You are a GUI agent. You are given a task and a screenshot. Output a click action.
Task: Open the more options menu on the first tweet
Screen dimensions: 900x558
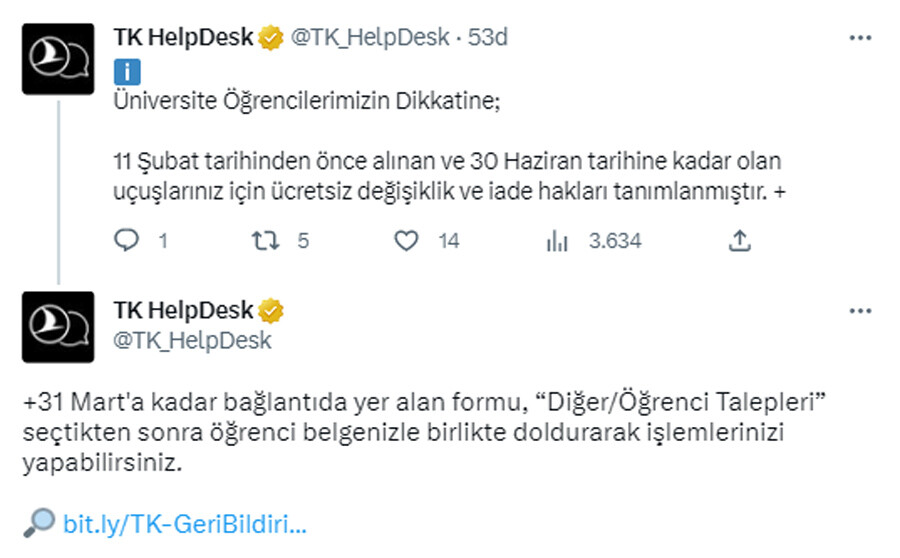coord(860,38)
